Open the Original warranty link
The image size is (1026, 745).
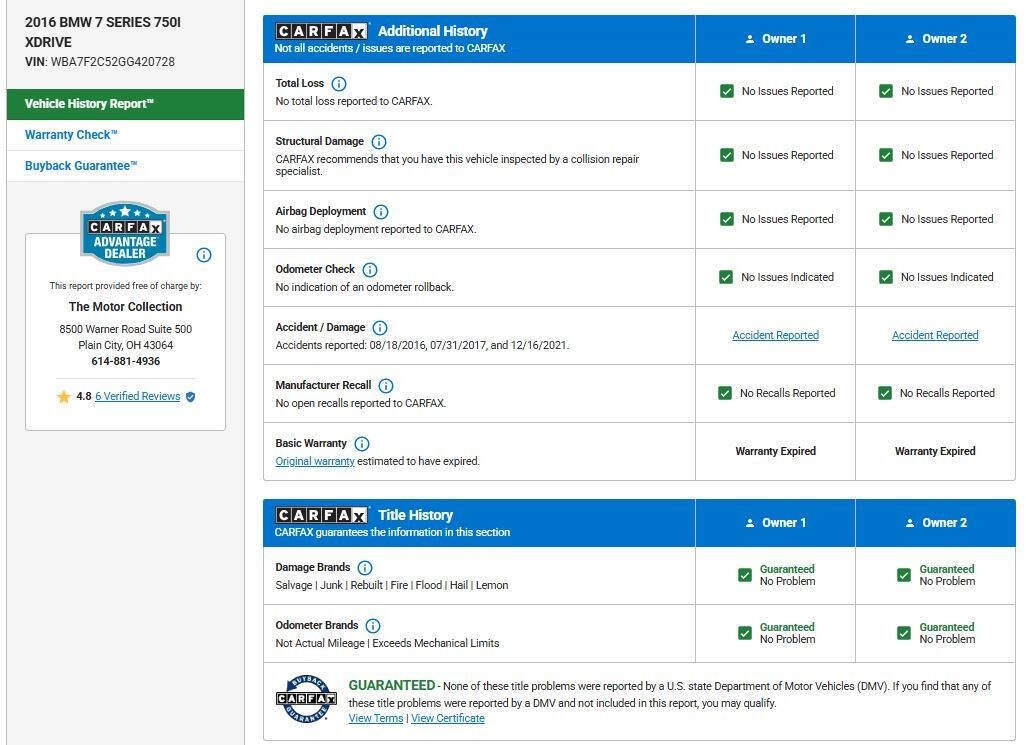point(315,462)
